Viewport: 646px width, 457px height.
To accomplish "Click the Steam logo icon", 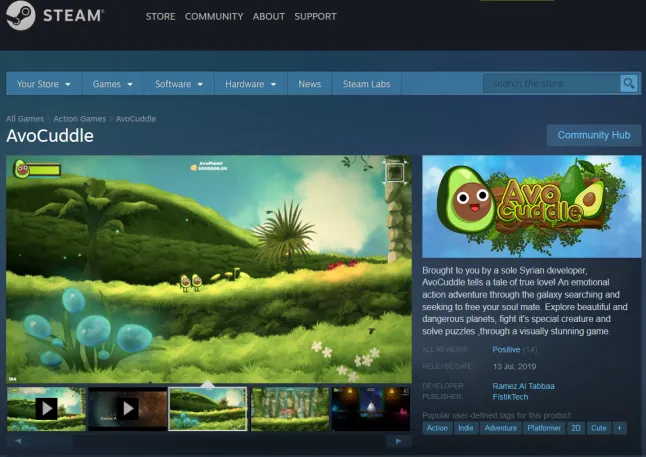I will click(20, 15).
